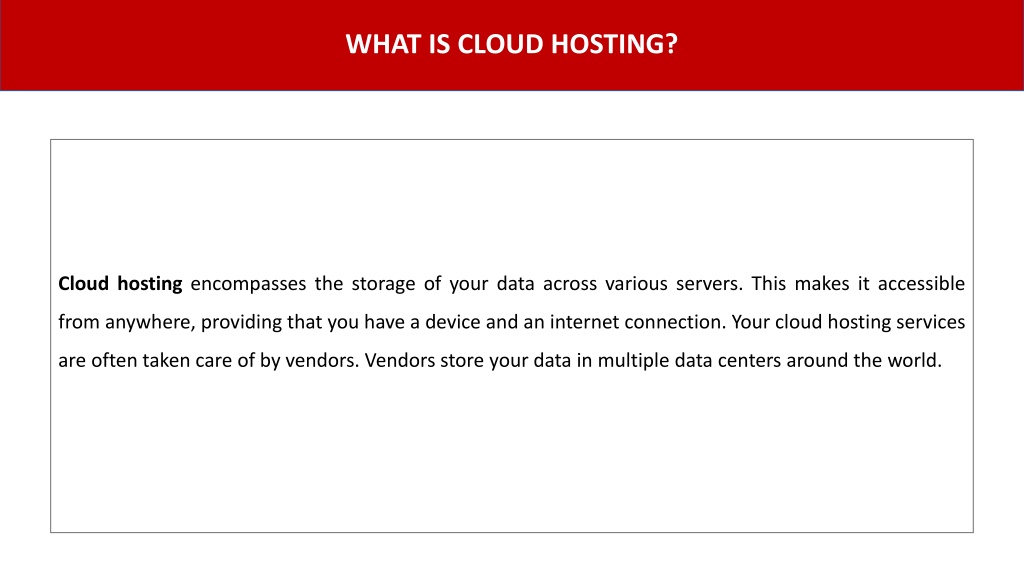Click the word 'encompasses' in the paragraph

(x=248, y=284)
